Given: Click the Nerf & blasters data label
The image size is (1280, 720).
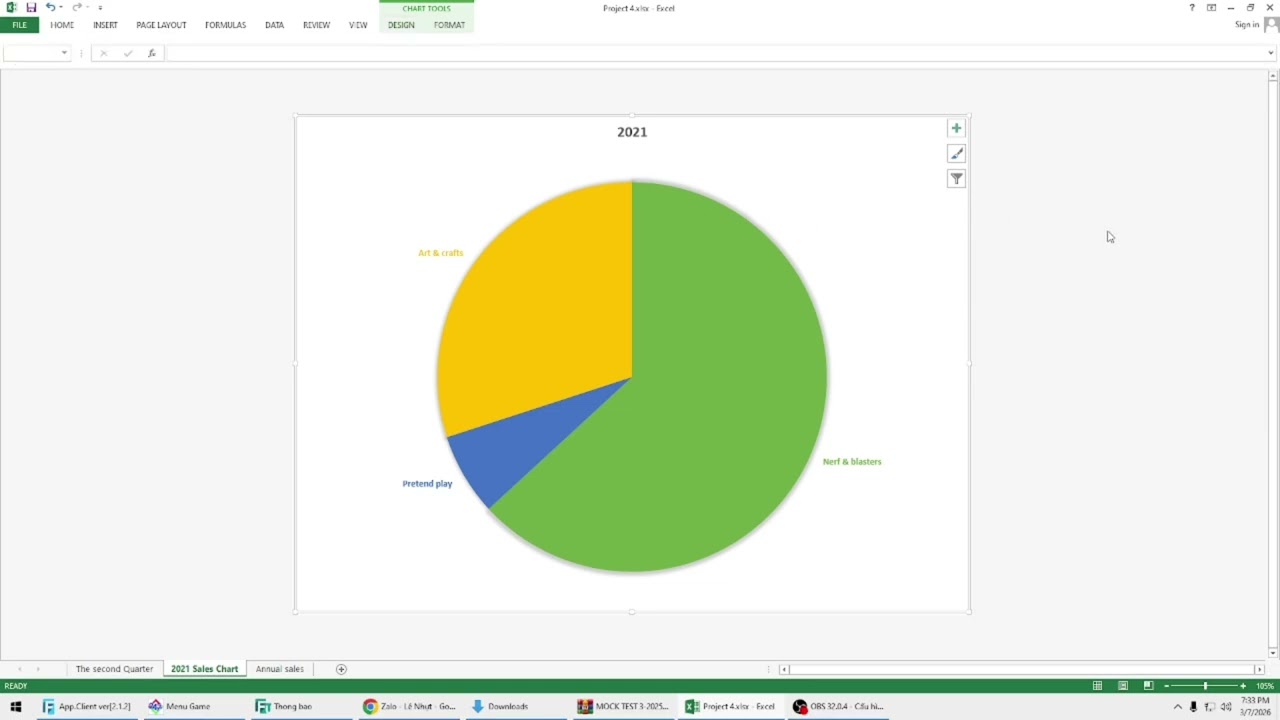Looking at the screenshot, I should tap(852, 462).
